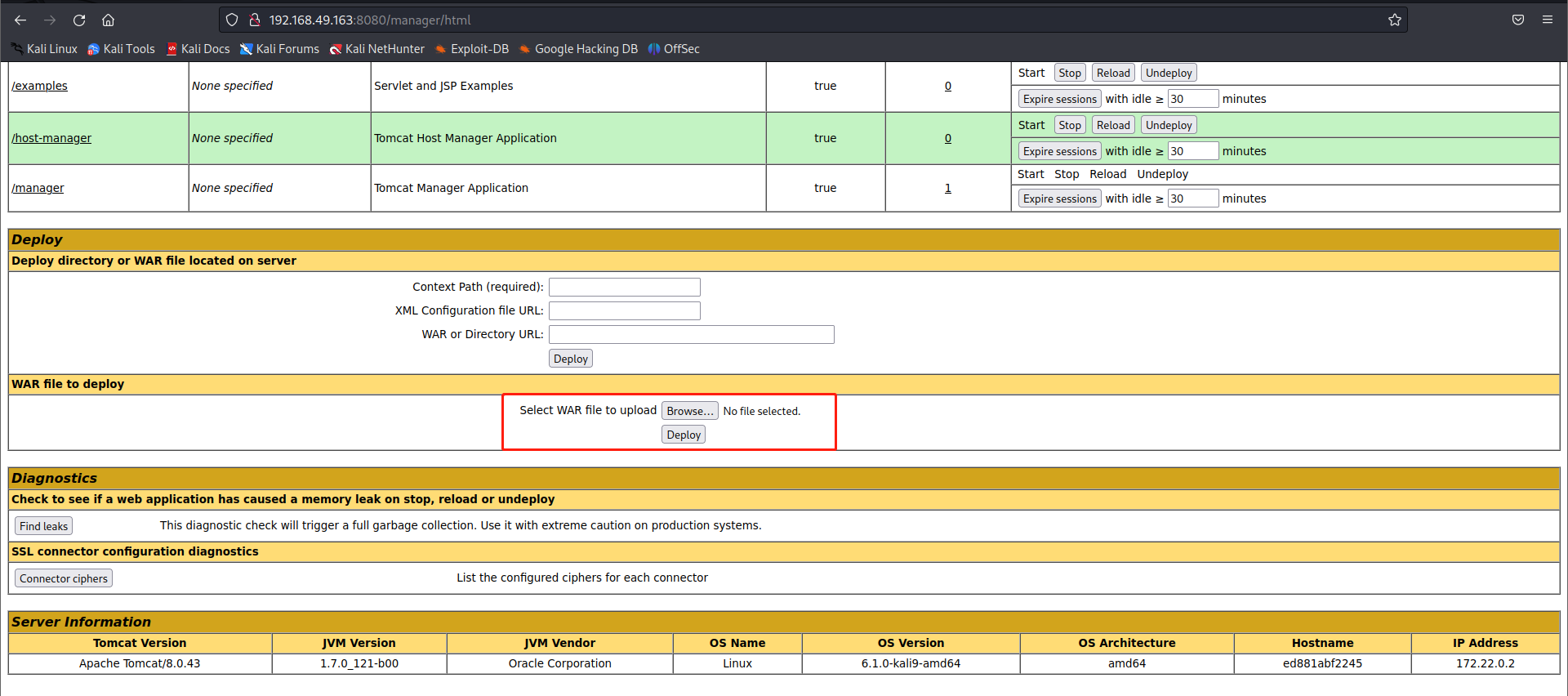Image resolution: width=1568 pixels, height=696 pixels.
Task: Browse for a WAR file to upload
Action: pyautogui.click(x=689, y=411)
